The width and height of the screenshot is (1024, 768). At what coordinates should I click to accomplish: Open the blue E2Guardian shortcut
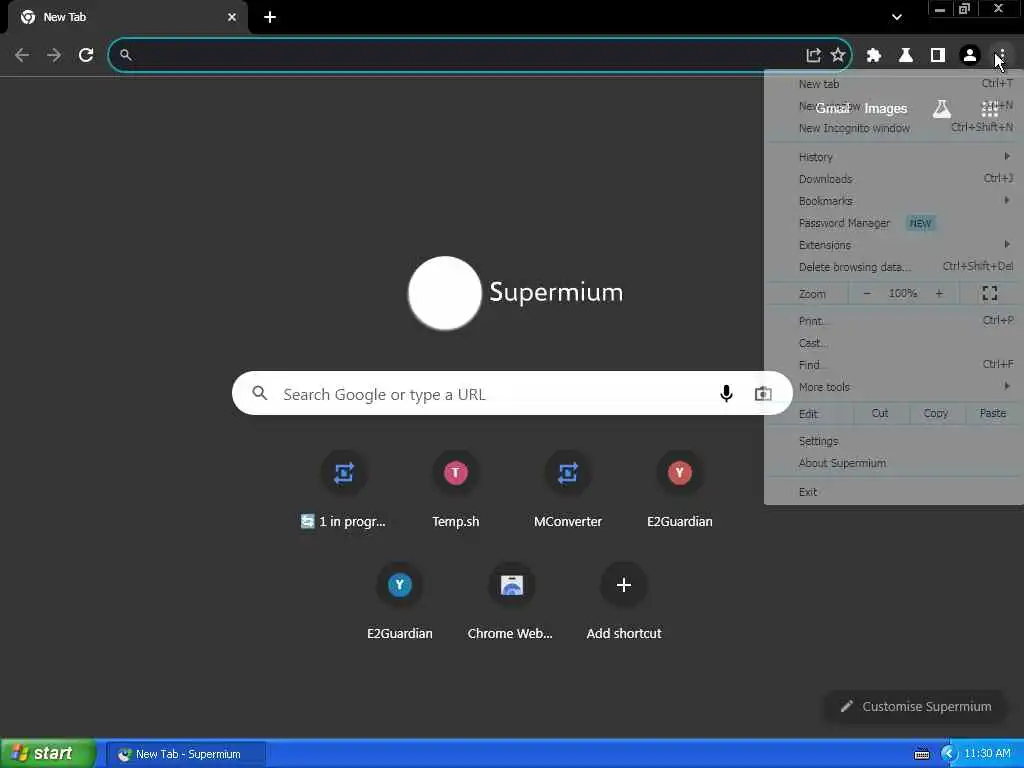click(400, 601)
